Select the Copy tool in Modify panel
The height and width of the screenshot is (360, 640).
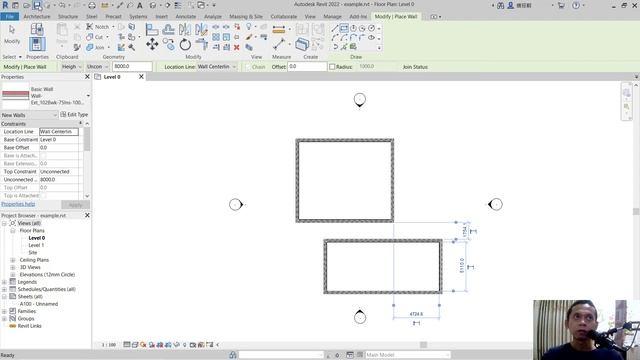point(168,44)
